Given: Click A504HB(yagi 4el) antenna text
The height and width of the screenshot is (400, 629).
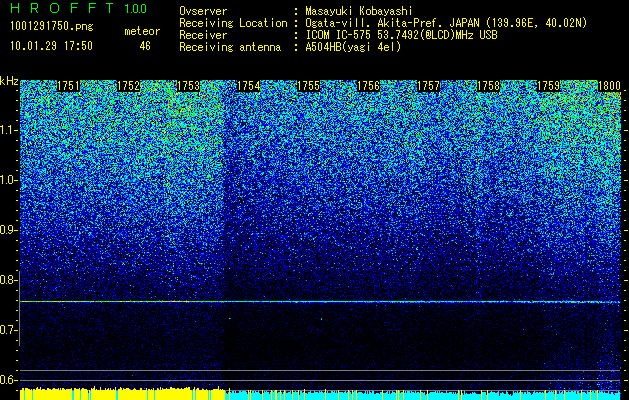Looking at the screenshot, I should [x=353, y=47].
